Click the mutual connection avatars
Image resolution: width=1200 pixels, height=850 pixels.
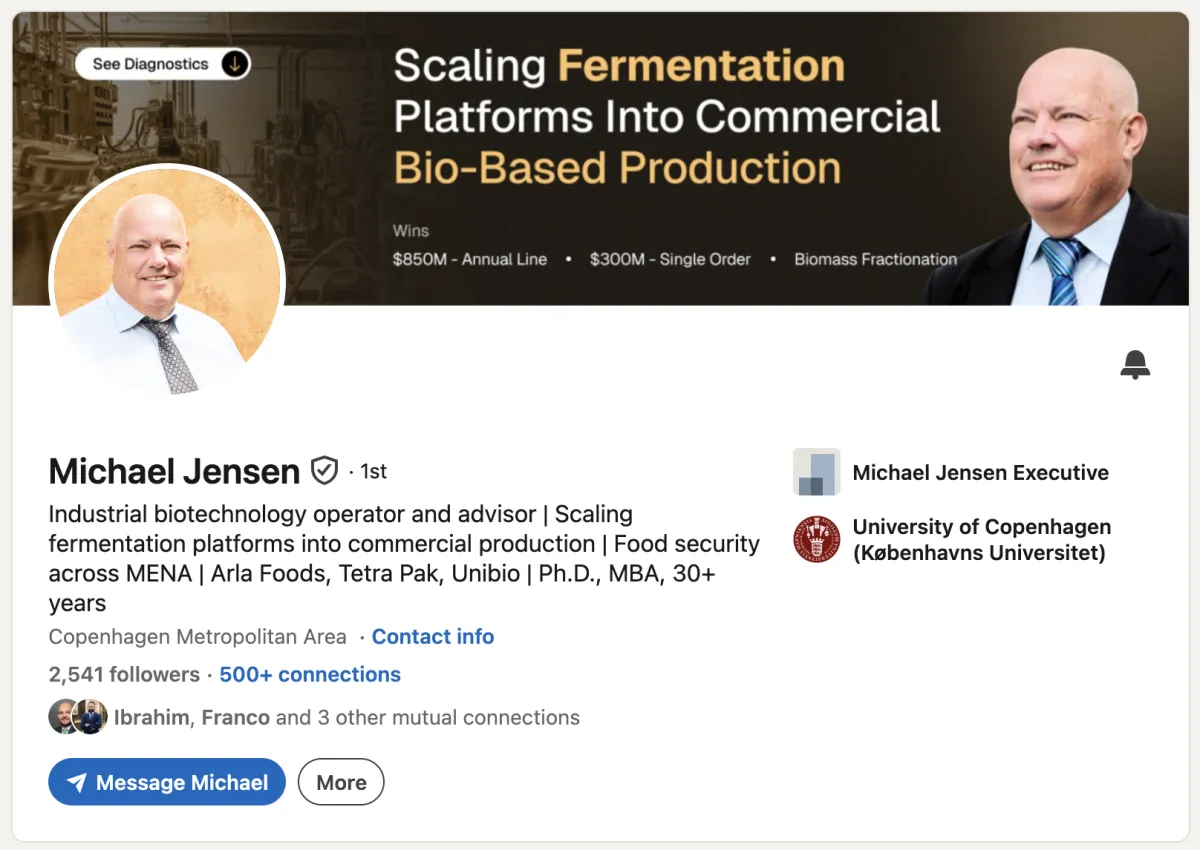[78, 717]
